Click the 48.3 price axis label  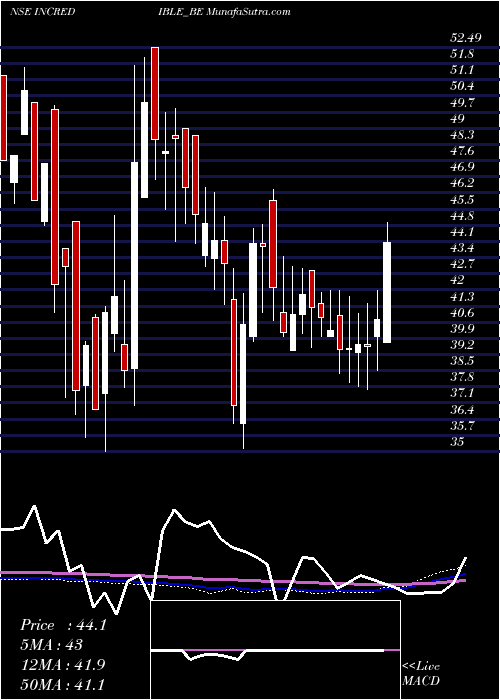pyautogui.click(x=462, y=135)
